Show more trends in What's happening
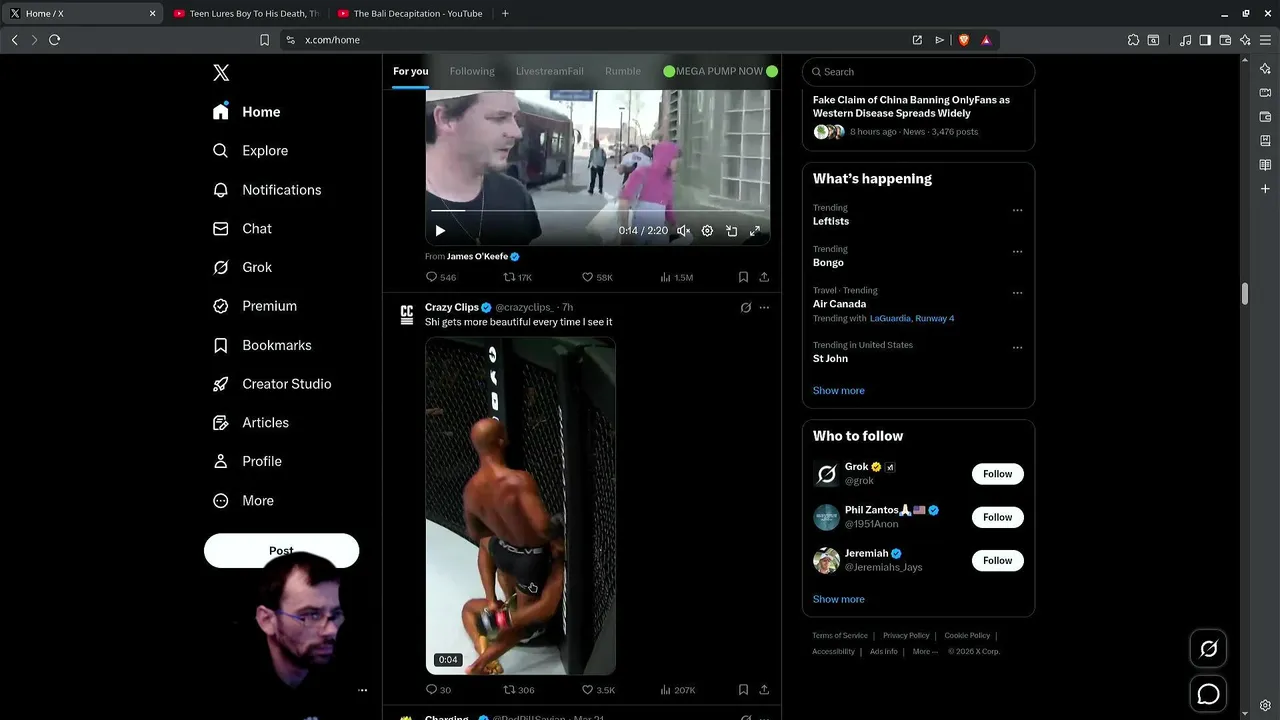Viewport: 1280px width, 720px height. [x=838, y=391]
